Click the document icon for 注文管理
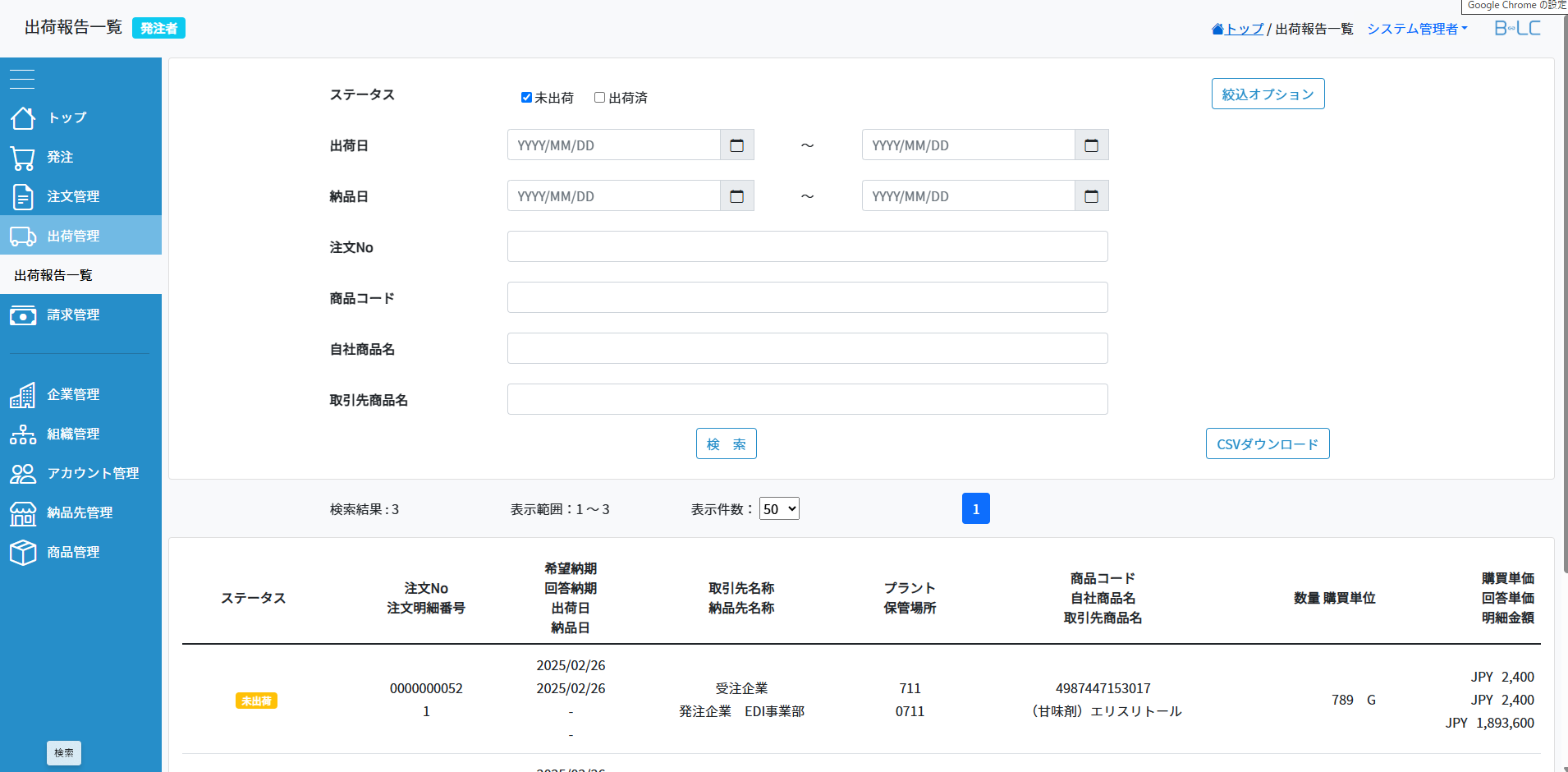Viewport: 1568px width, 772px height. [x=23, y=197]
